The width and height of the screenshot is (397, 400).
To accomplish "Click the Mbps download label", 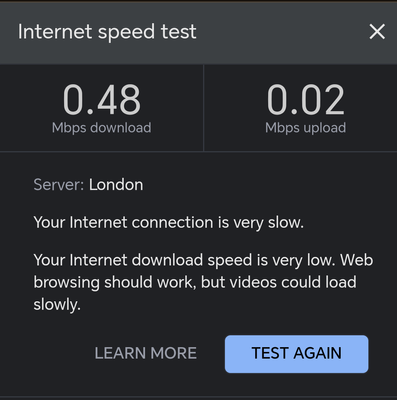I will (x=102, y=128).
